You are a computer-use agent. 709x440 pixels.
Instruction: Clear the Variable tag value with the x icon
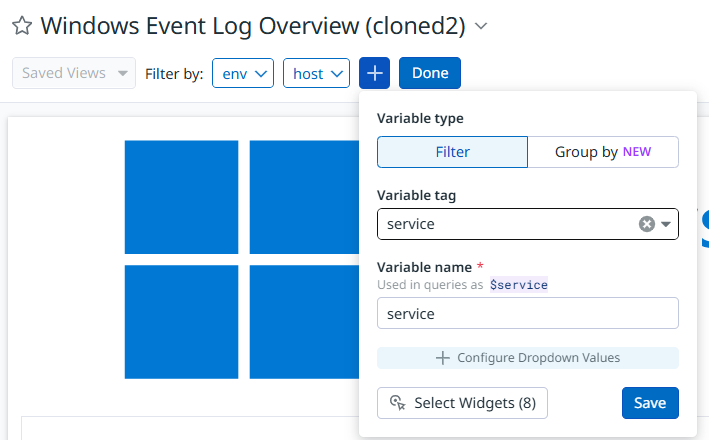647,224
